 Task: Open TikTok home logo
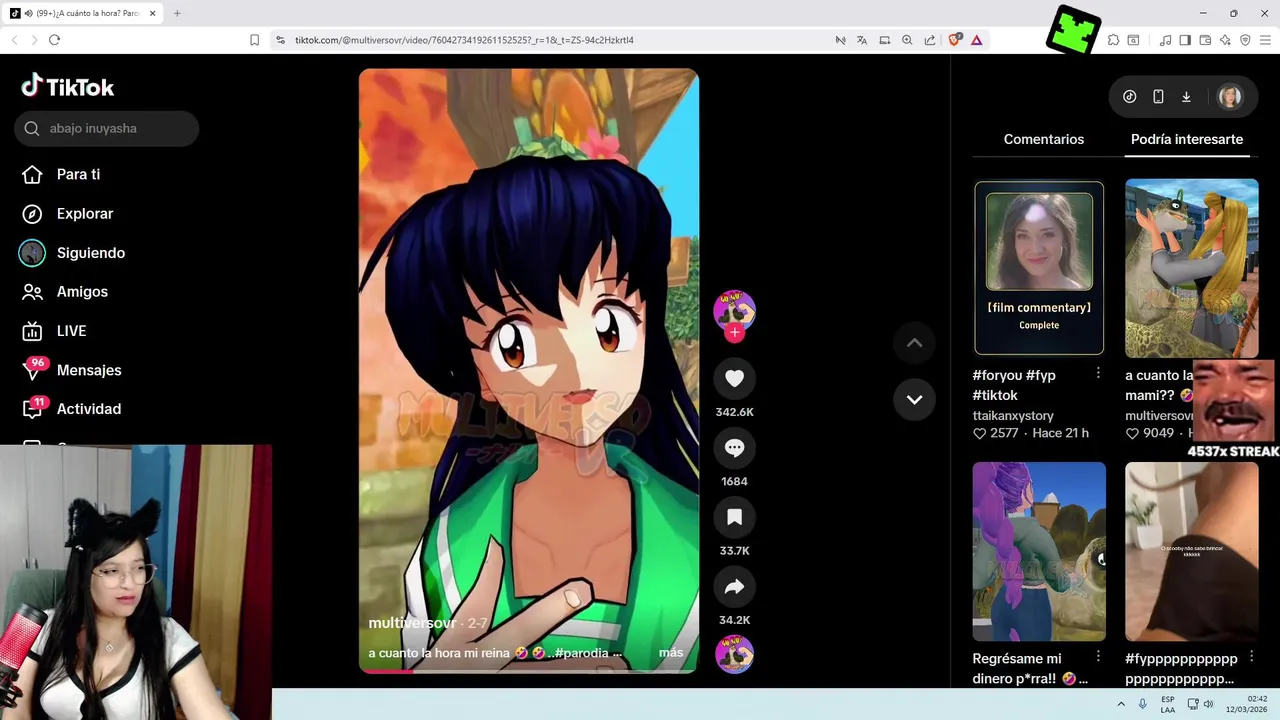(x=68, y=87)
